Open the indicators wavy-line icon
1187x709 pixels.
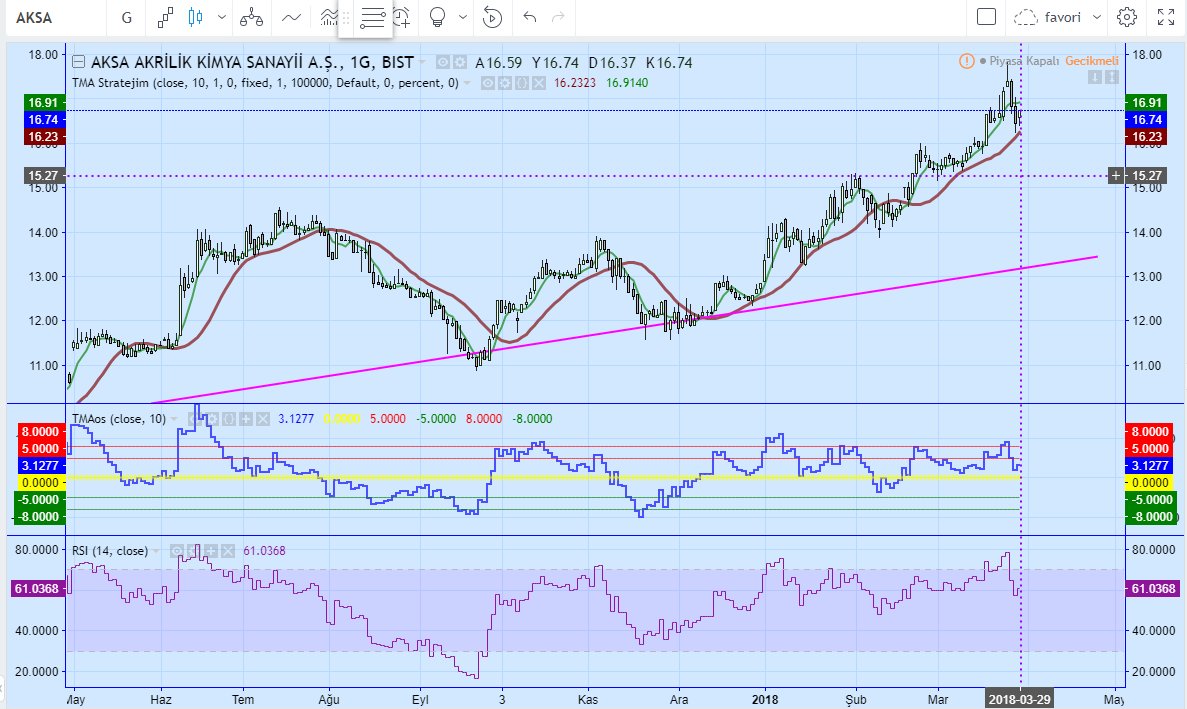pyautogui.click(x=291, y=17)
